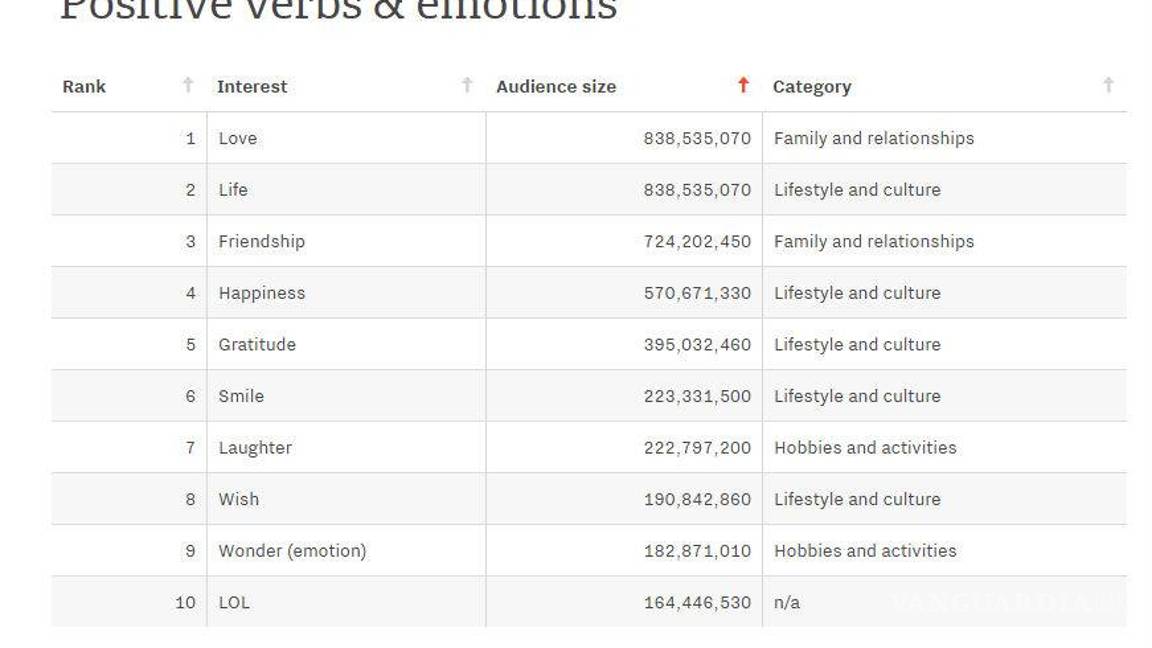Viewport: 1152px width, 648px height.
Task: Click the Happiness row entry
Action: pyautogui.click(x=262, y=293)
